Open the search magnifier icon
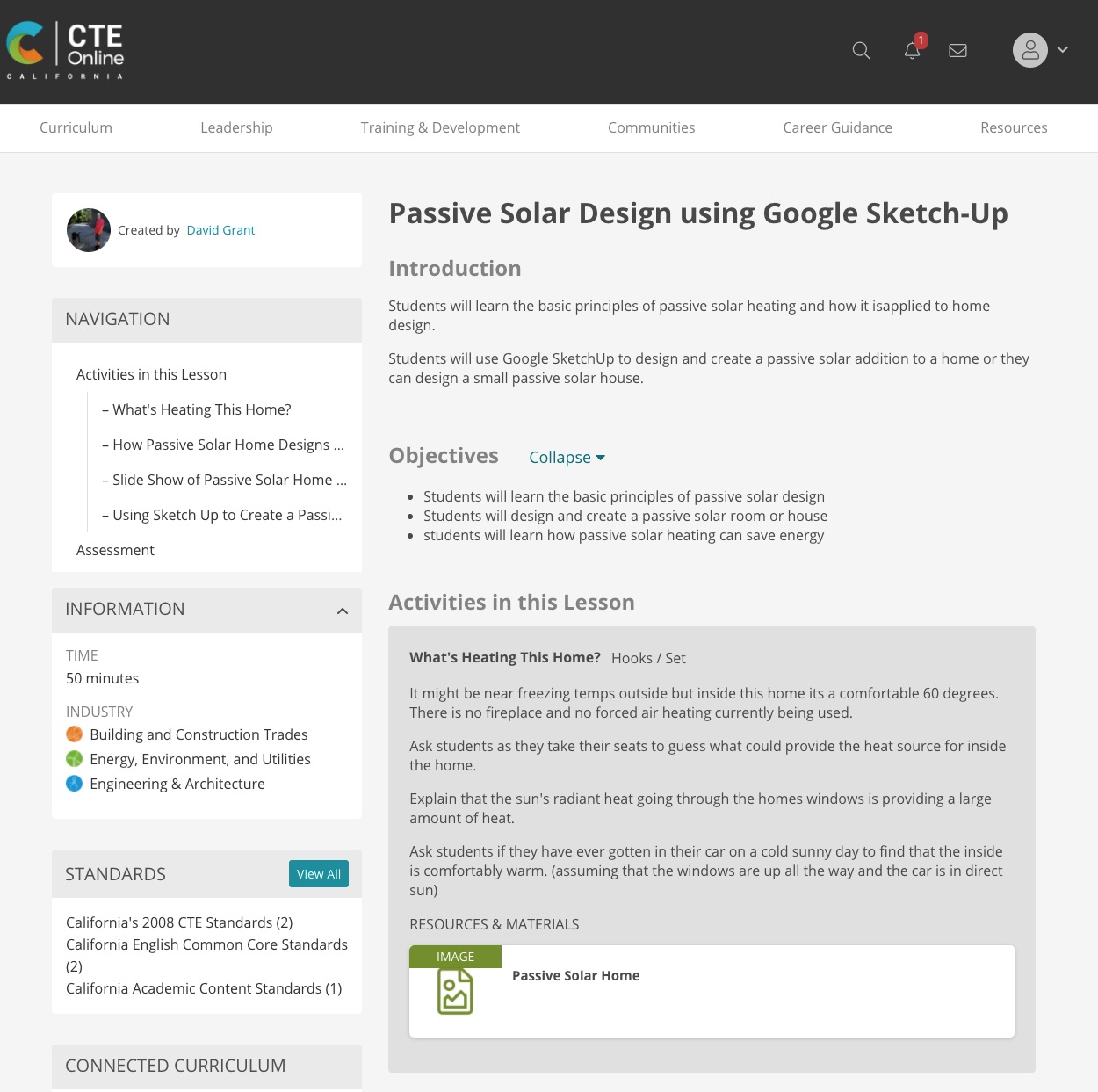Viewport: 1098px width, 1092px height. coord(861,51)
